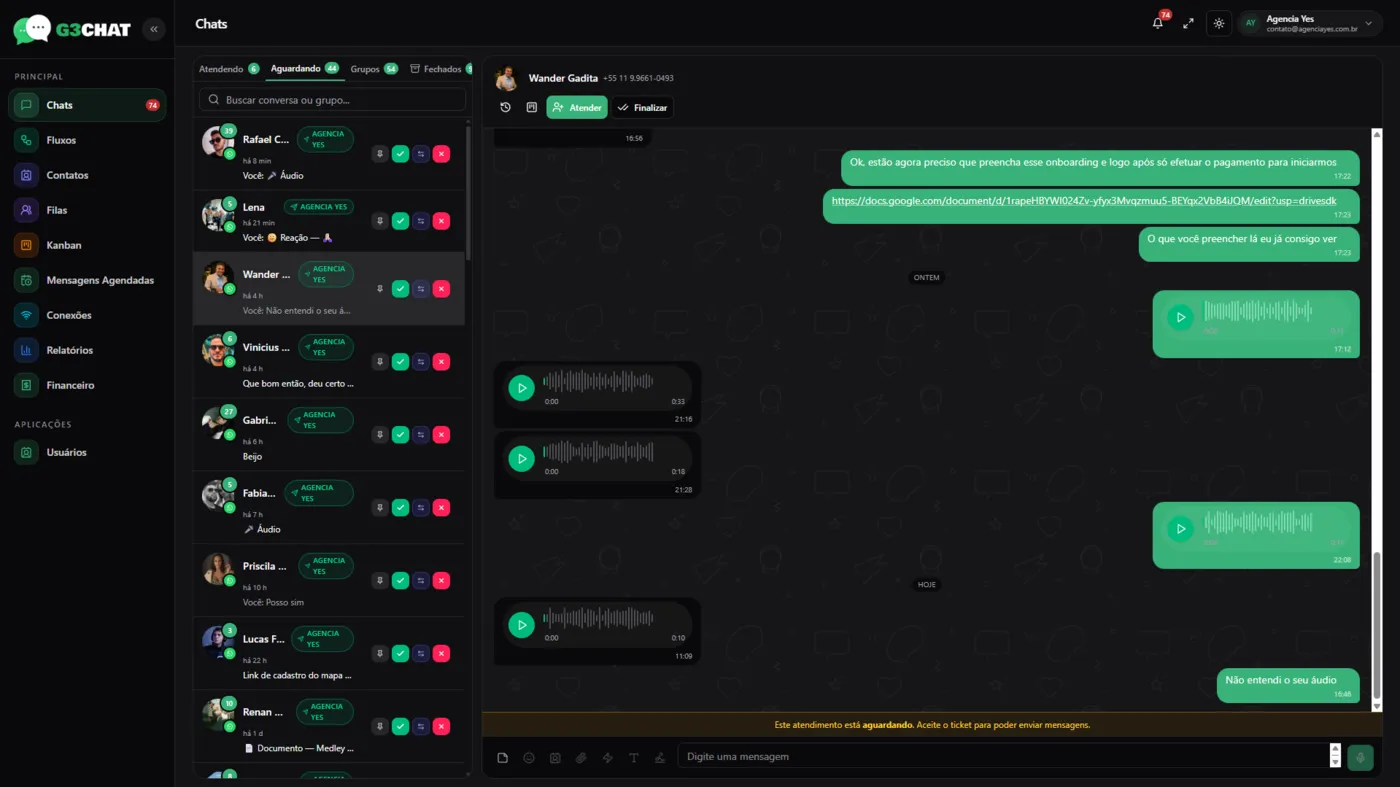Collapse the sidebar with the double-chevron button
Screen dimensions: 1400x787
154,29
